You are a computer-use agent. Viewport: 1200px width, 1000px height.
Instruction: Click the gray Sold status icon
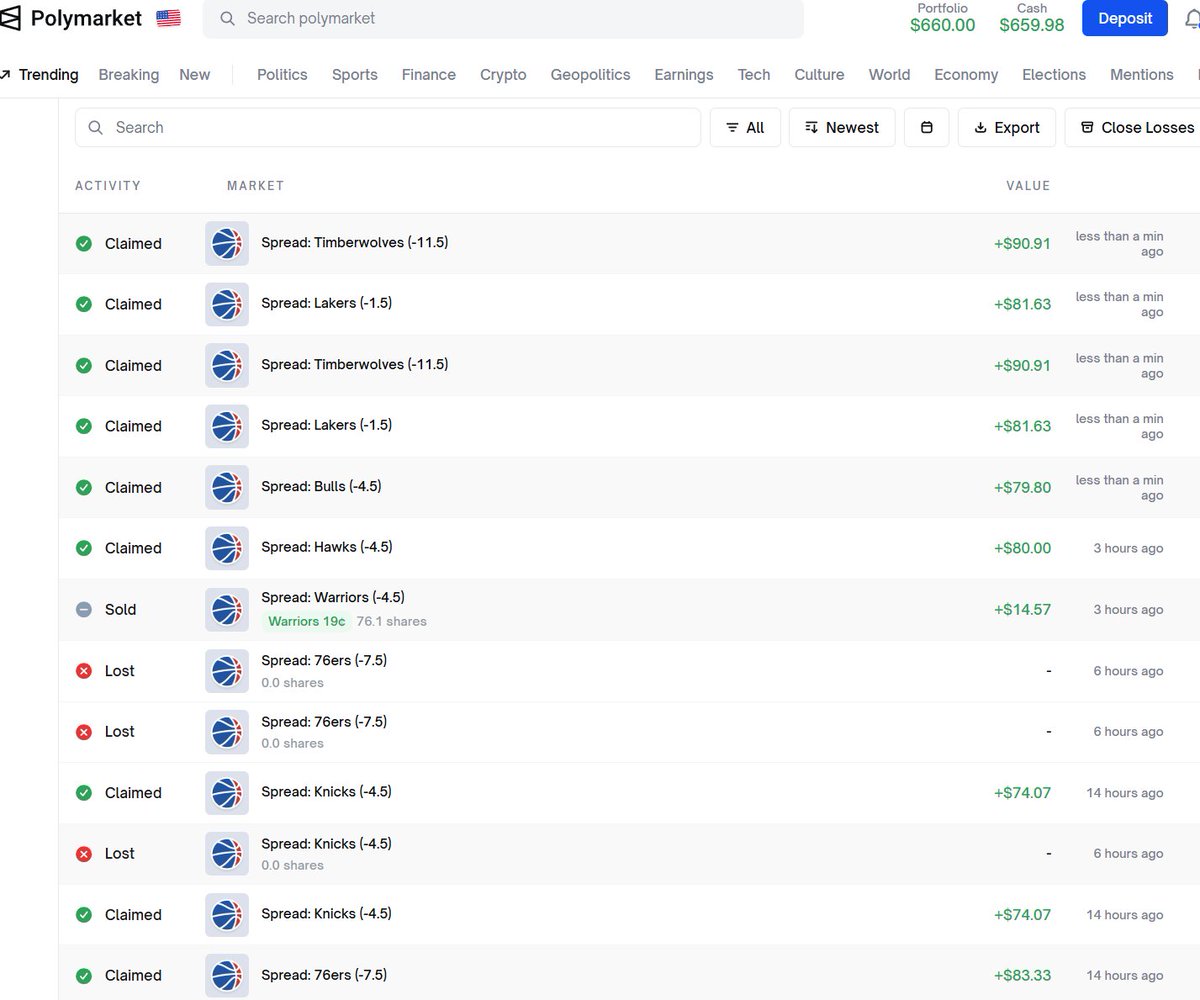84,610
